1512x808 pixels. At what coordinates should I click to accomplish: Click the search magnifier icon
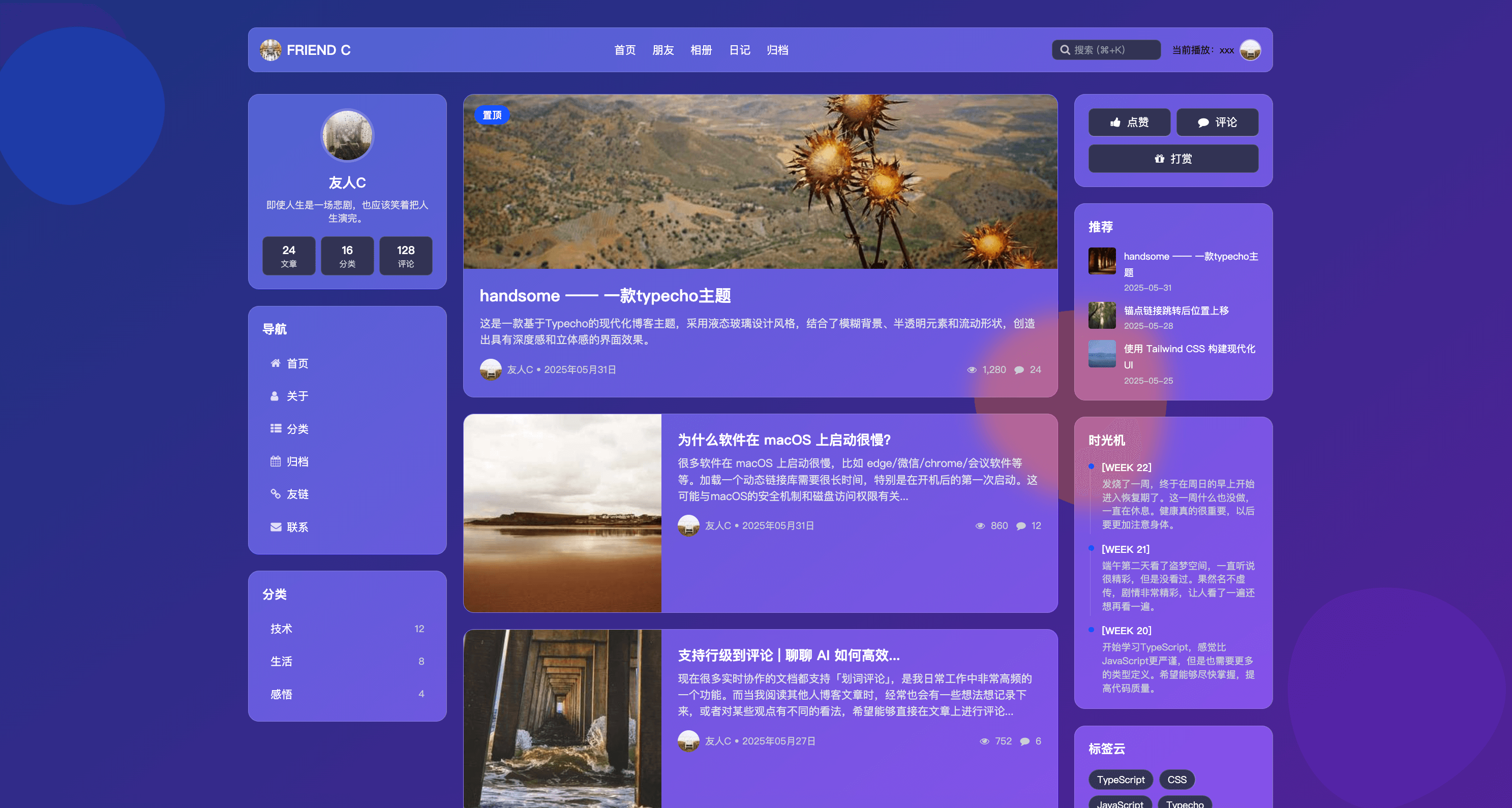[1065, 50]
